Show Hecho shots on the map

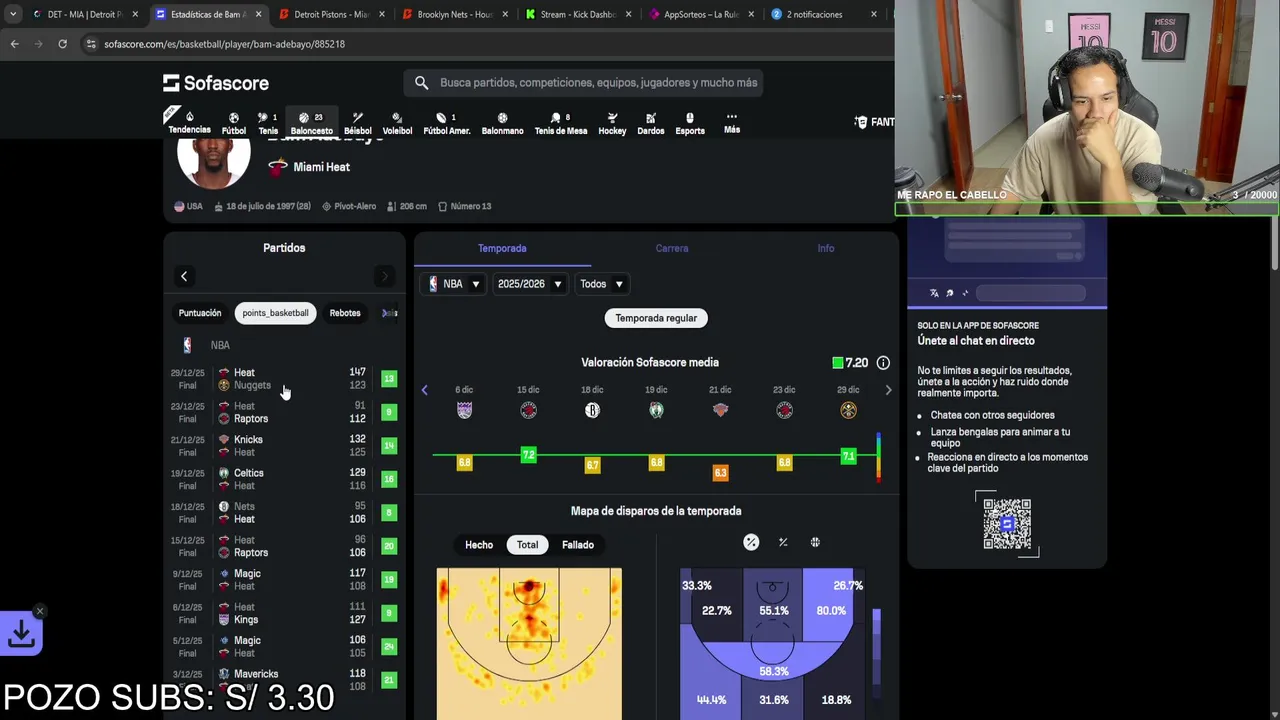pos(479,545)
